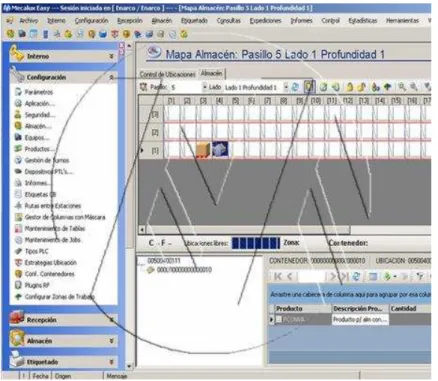
Task: Click the zoom in magnifier icon
Action: [402, 87]
